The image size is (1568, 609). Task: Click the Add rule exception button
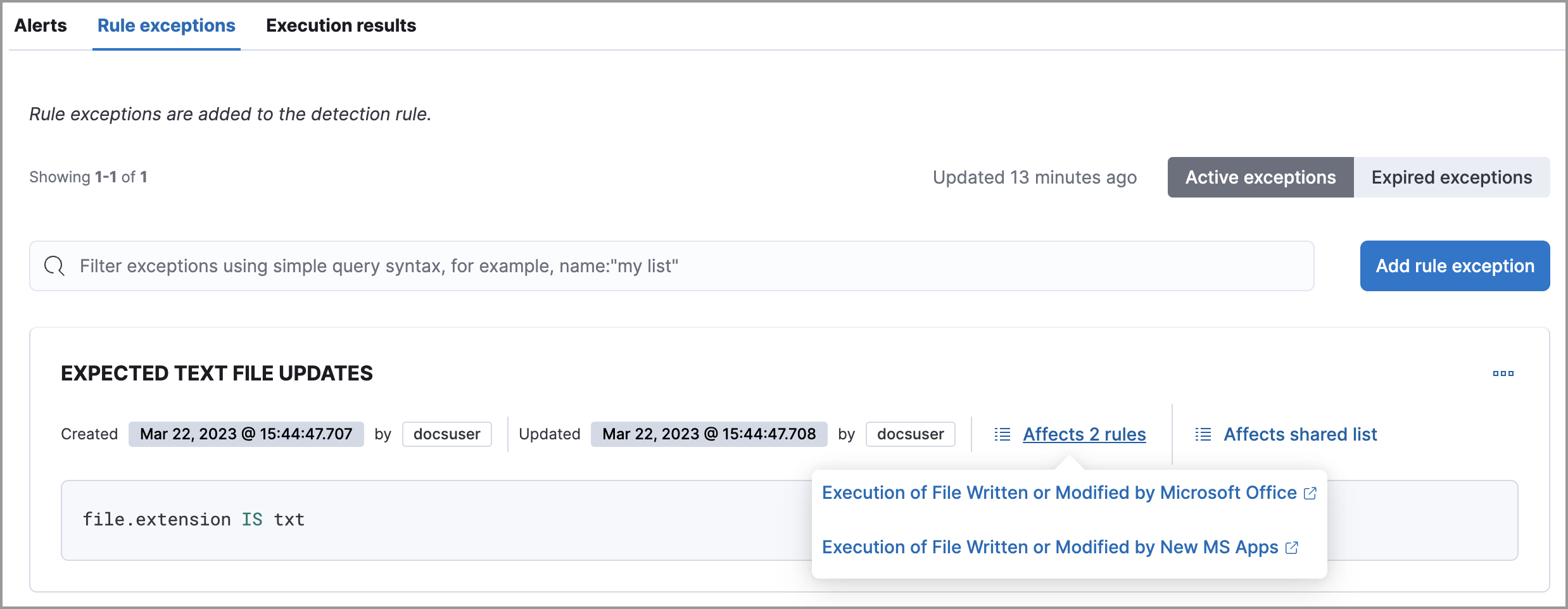click(x=1454, y=266)
